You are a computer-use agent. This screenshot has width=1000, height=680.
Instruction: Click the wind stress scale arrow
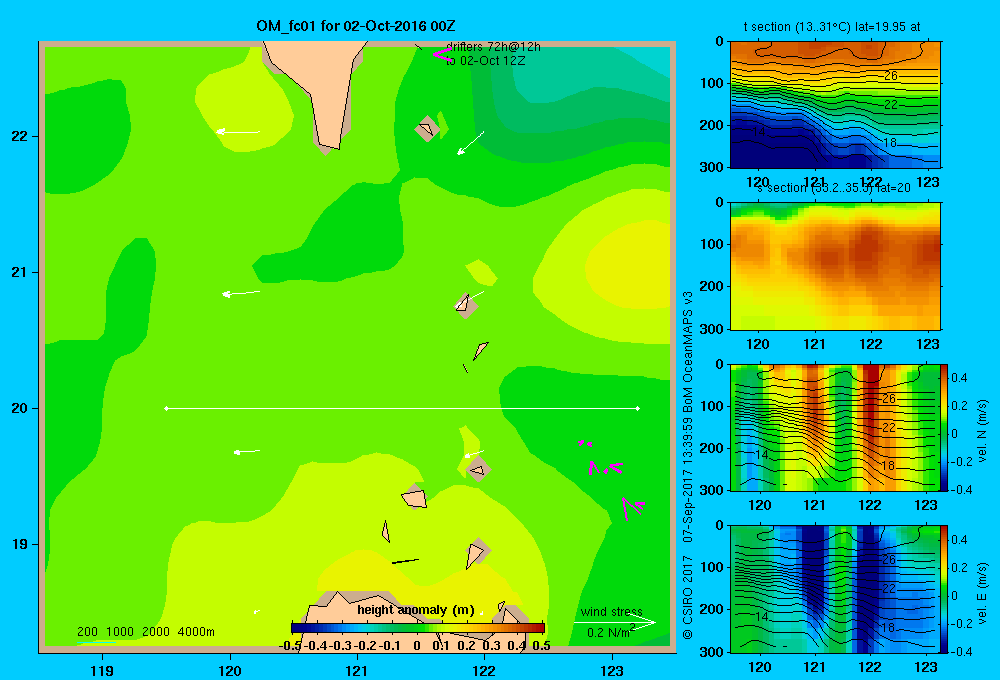pos(615,622)
